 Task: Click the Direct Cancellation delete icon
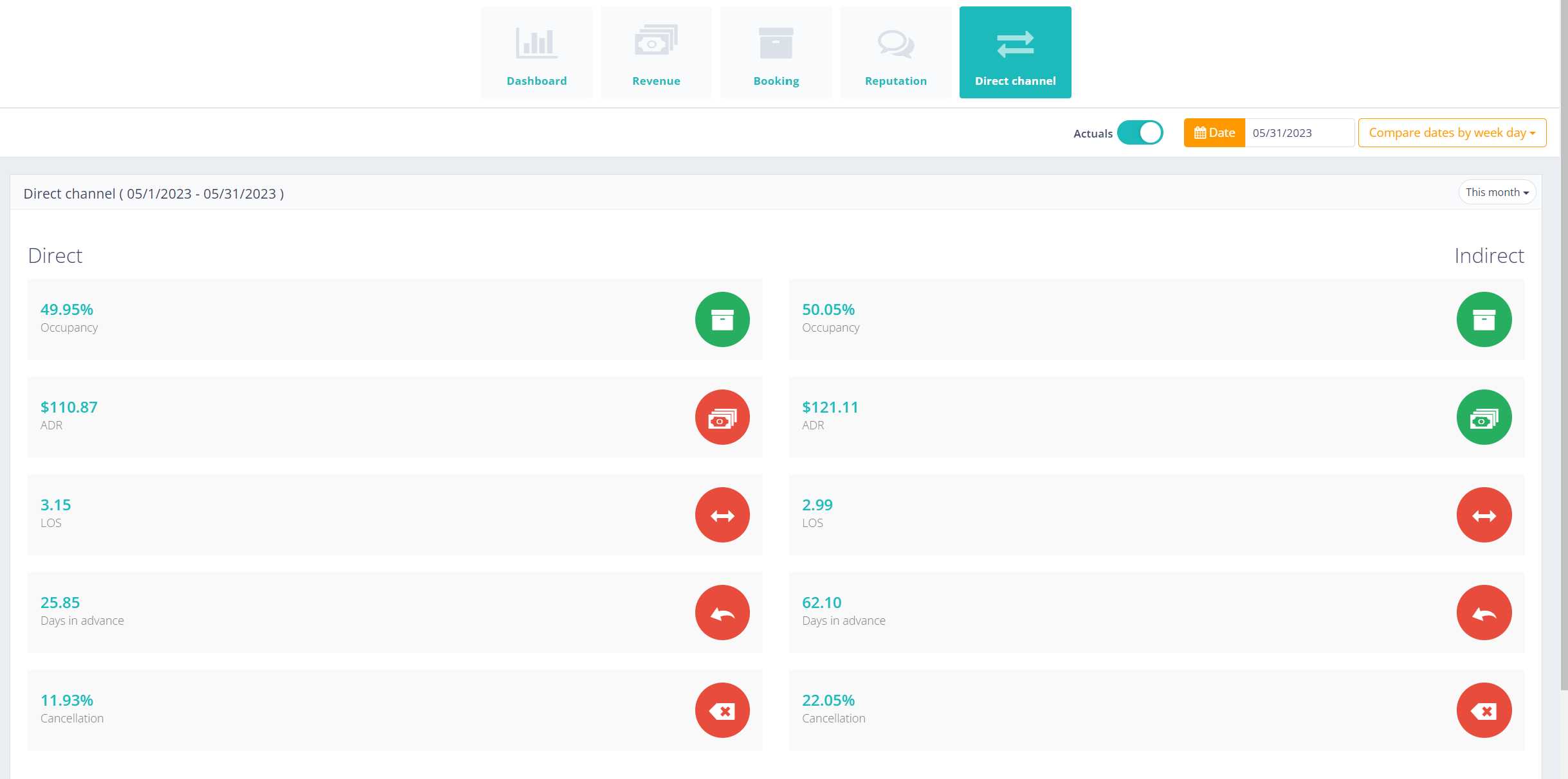[722, 710]
